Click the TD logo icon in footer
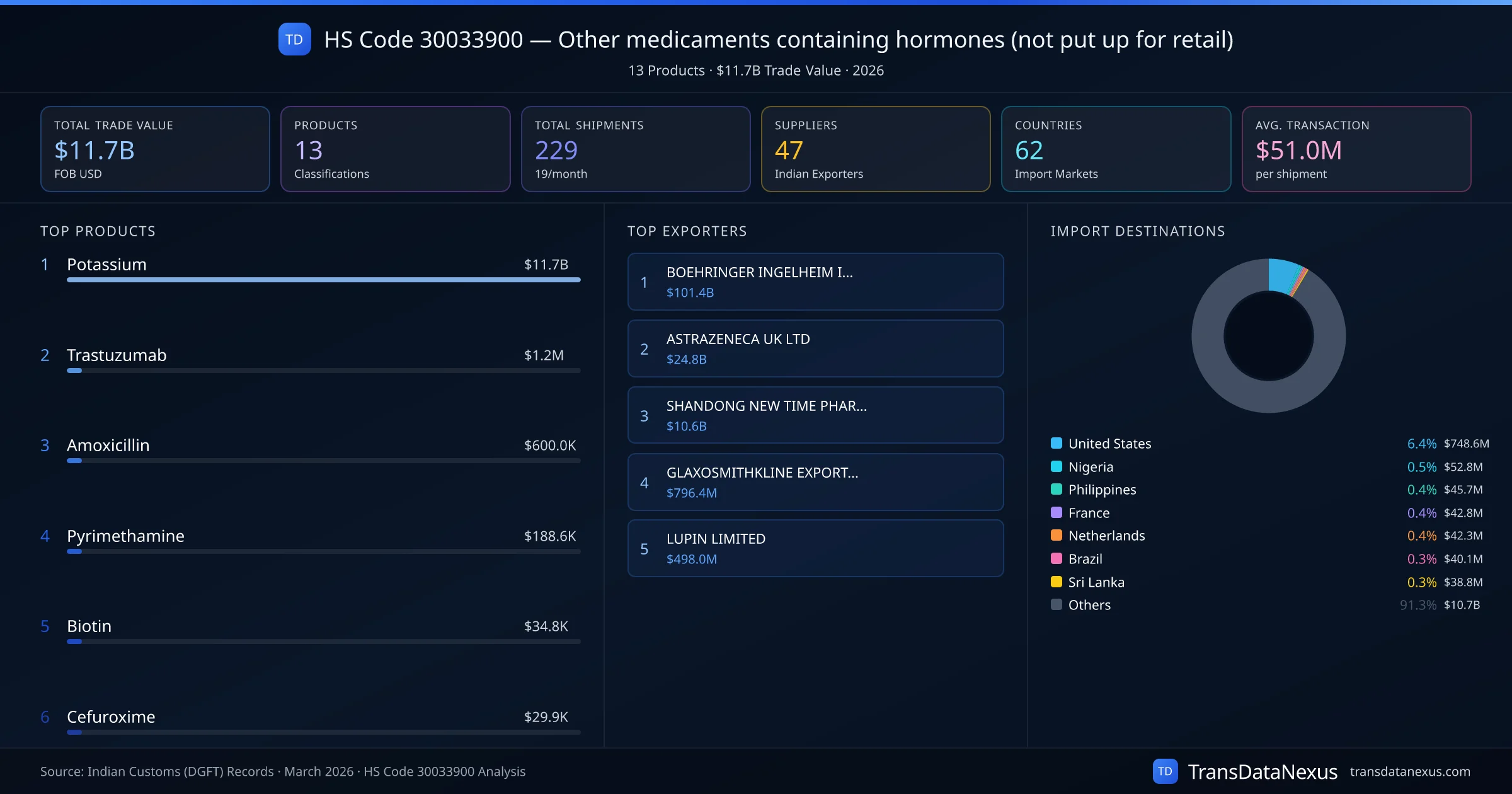1512x794 pixels. (1165, 771)
